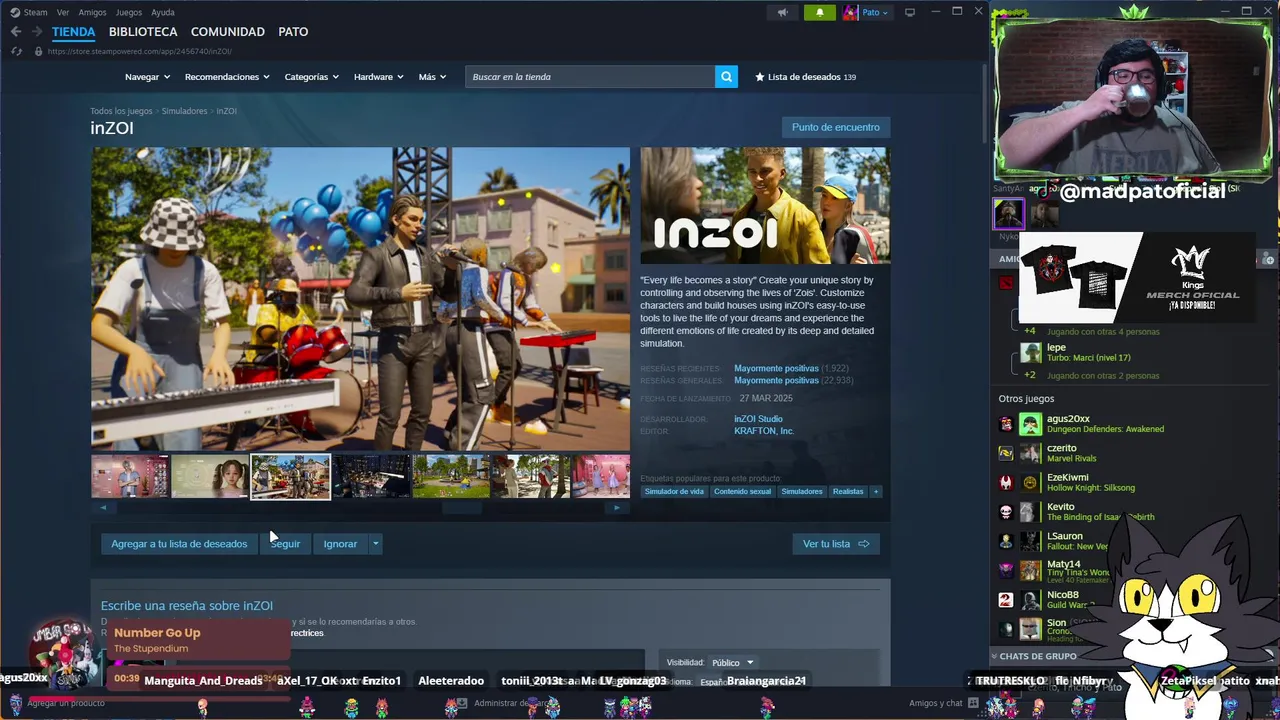This screenshot has width=1280, height=720.
Task: Expand the Categorías dropdown
Action: coord(311,77)
